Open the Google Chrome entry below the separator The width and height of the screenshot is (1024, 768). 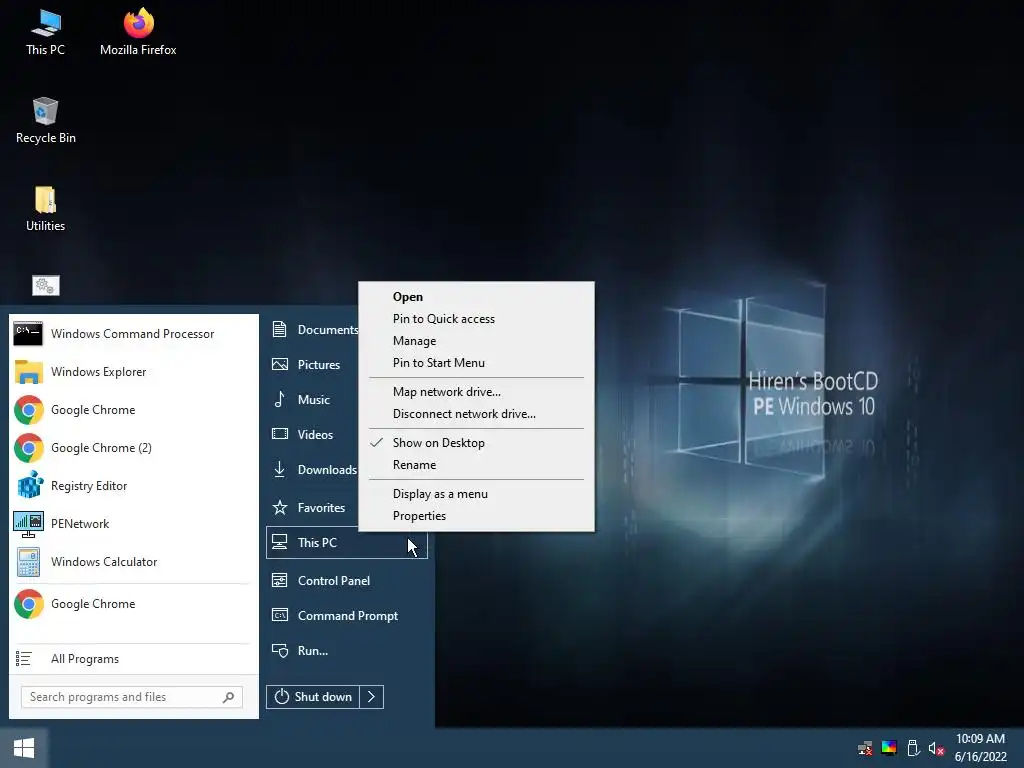(x=131, y=604)
